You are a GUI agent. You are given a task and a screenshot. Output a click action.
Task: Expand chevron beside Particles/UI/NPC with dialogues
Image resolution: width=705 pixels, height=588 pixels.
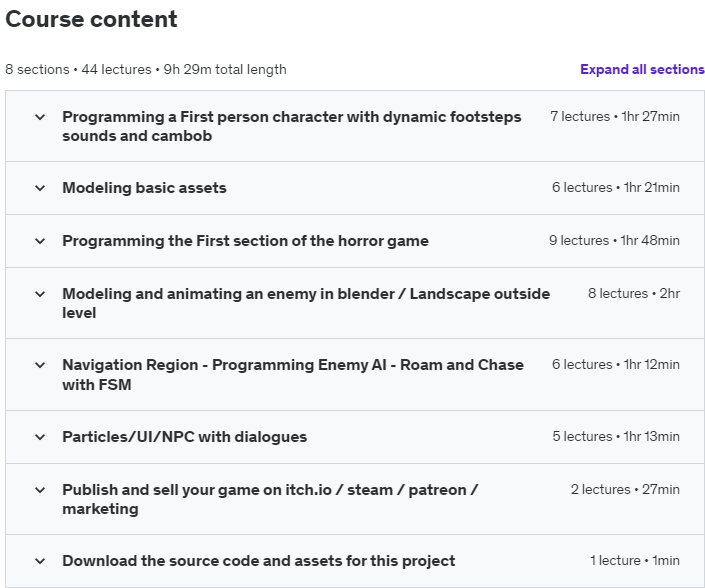click(x=40, y=437)
